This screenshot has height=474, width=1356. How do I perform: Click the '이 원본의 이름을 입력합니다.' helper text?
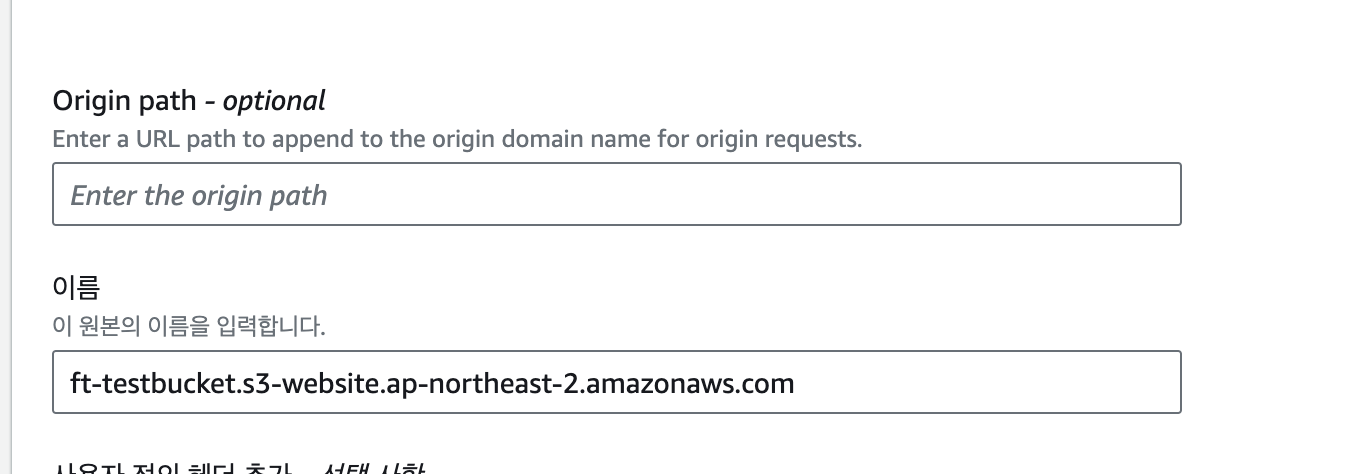189,326
